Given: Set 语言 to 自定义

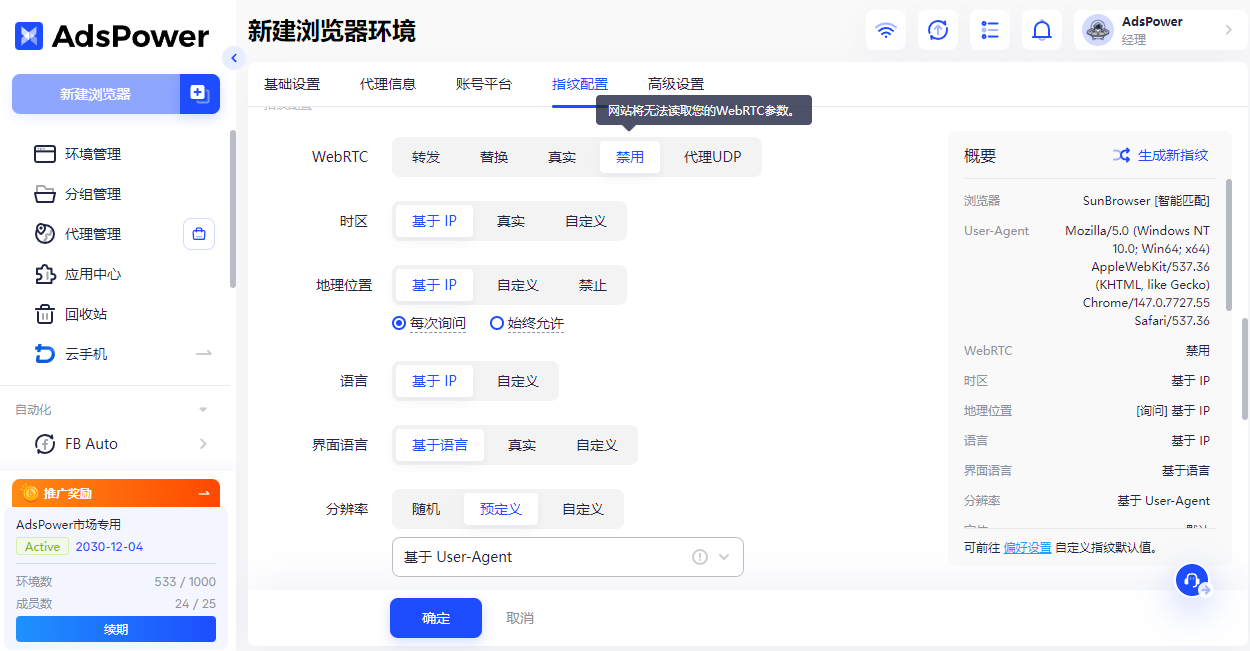Looking at the screenshot, I should pyautogui.click(x=518, y=381).
